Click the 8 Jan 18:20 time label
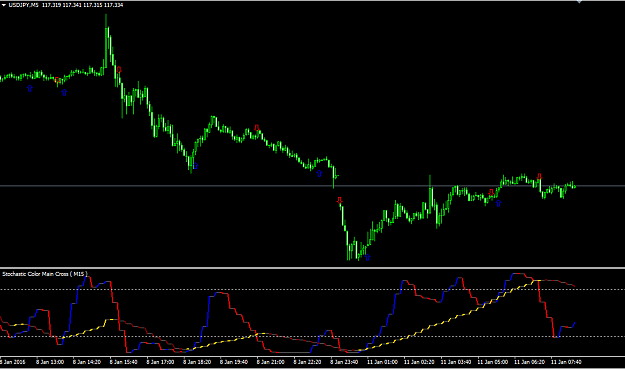The image size is (625, 369). point(197,362)
